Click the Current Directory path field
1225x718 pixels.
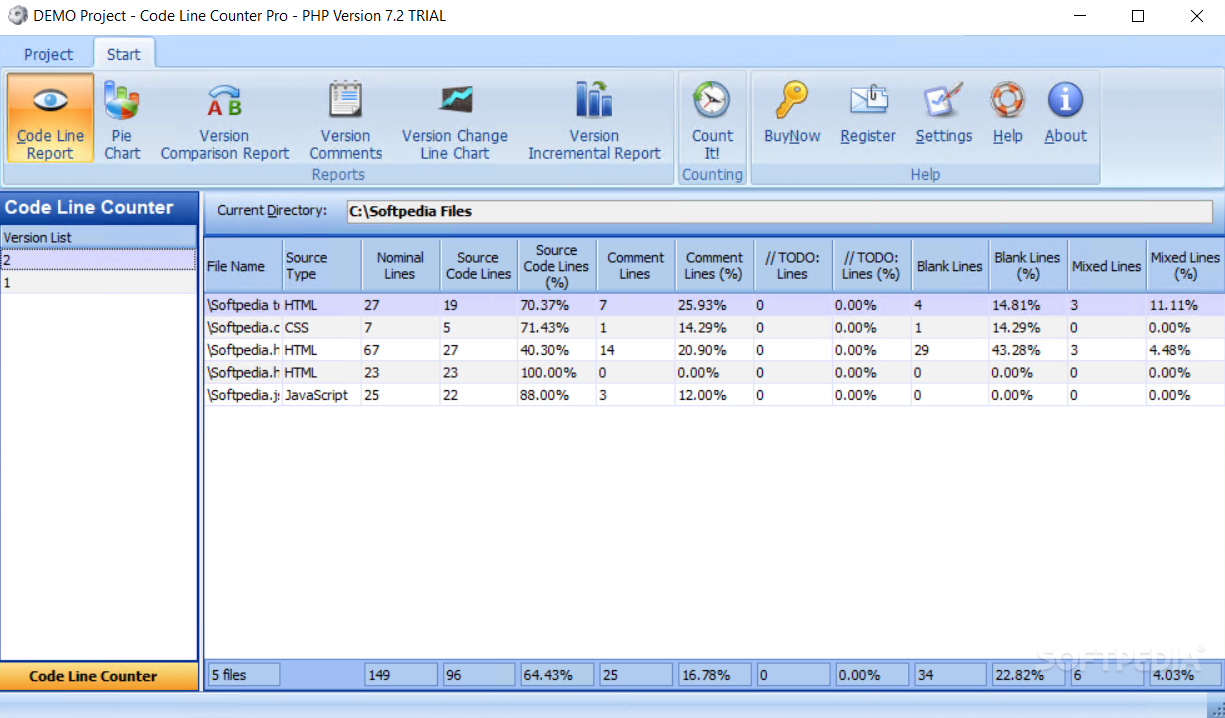(779, 211)
